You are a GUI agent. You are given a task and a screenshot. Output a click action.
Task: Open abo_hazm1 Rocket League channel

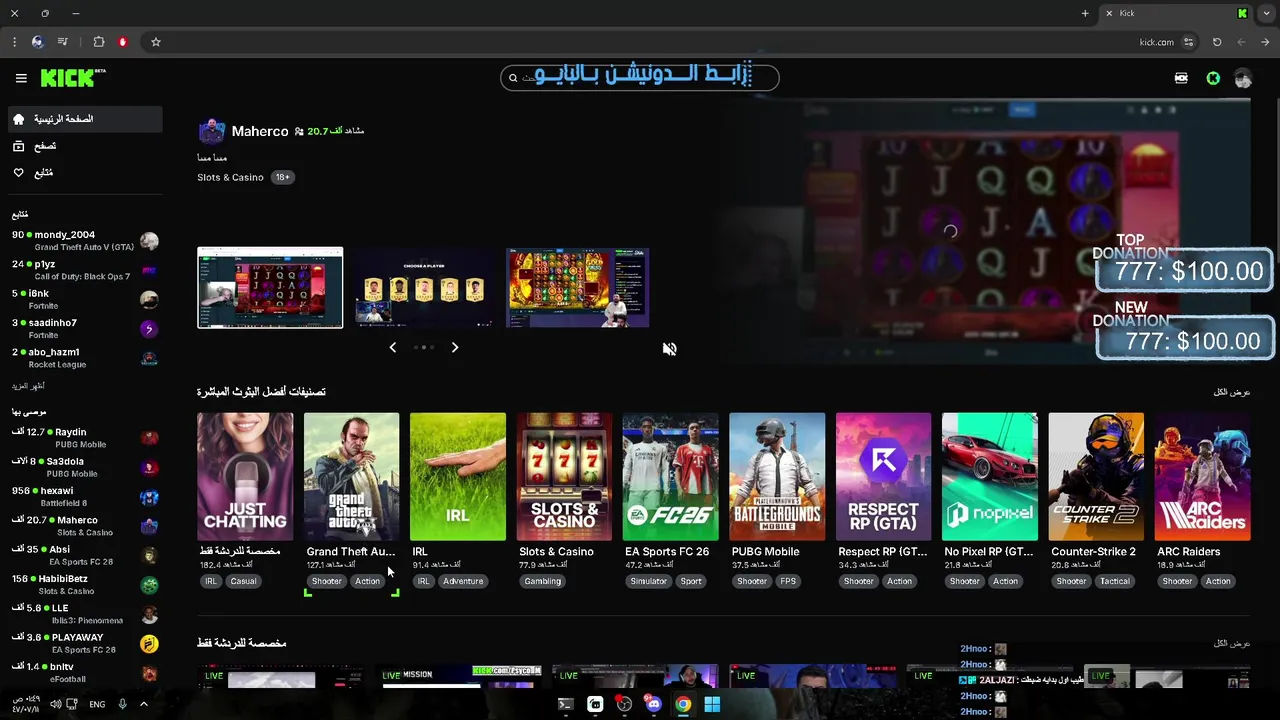coord(84,358)
